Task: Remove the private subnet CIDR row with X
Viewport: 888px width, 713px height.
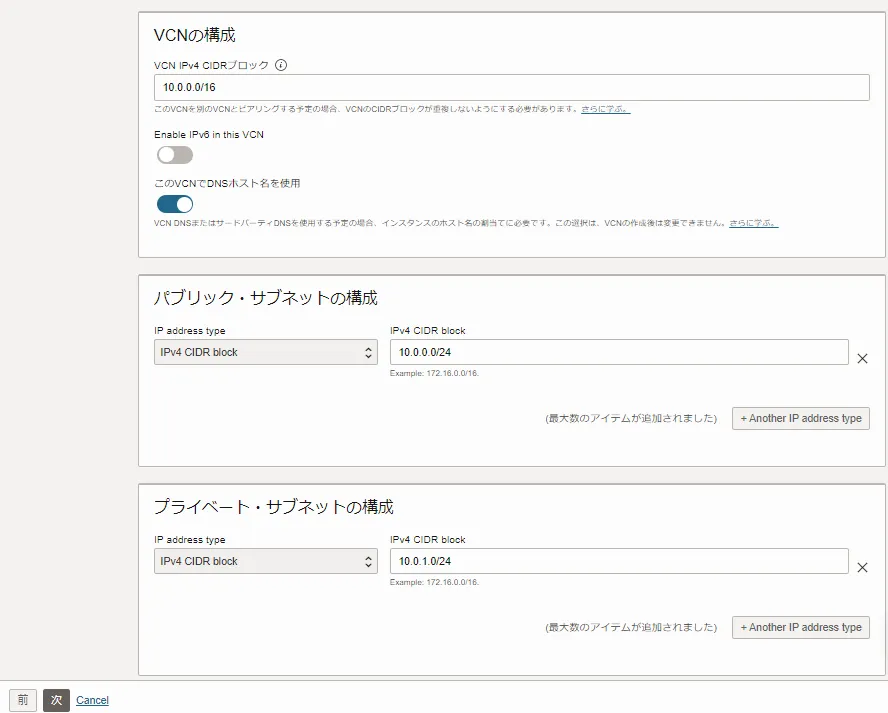Action: pyautogui.click(x=862, y=567)
